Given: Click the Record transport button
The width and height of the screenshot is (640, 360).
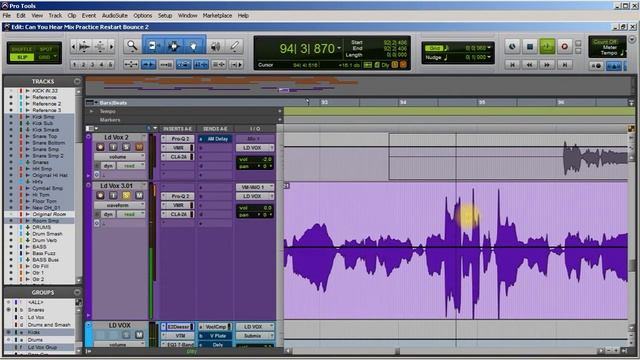Looking at the screenshot, I should tap(564, 47).
